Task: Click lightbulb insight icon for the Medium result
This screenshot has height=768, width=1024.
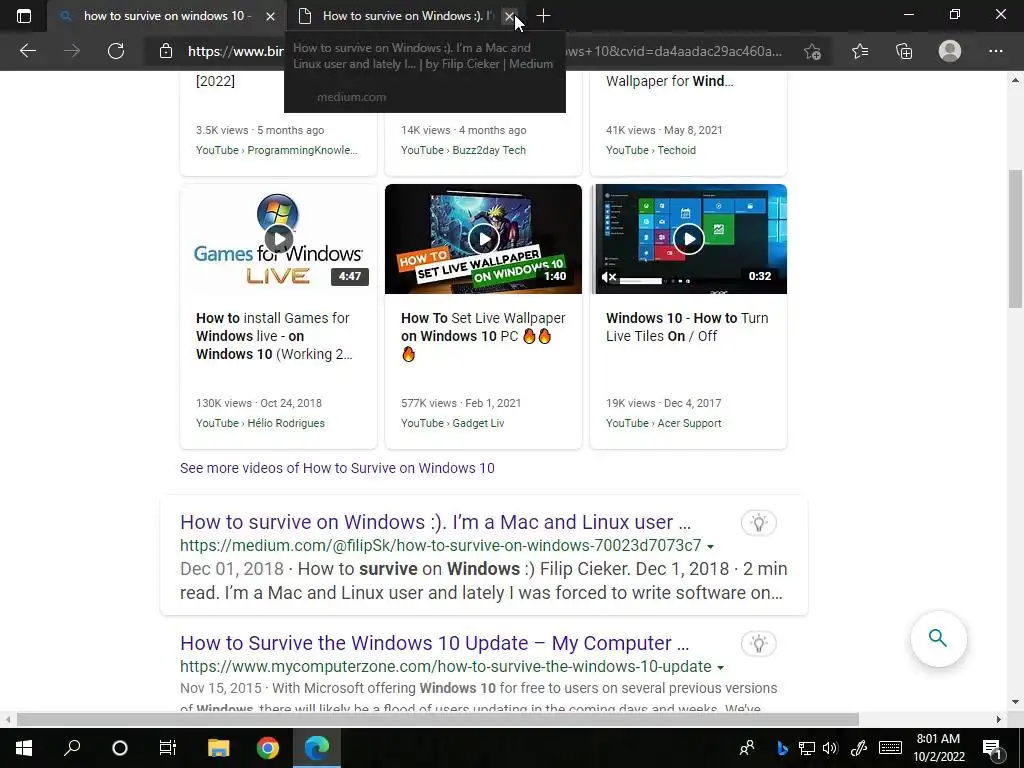Action: click(x=759, y=522)
